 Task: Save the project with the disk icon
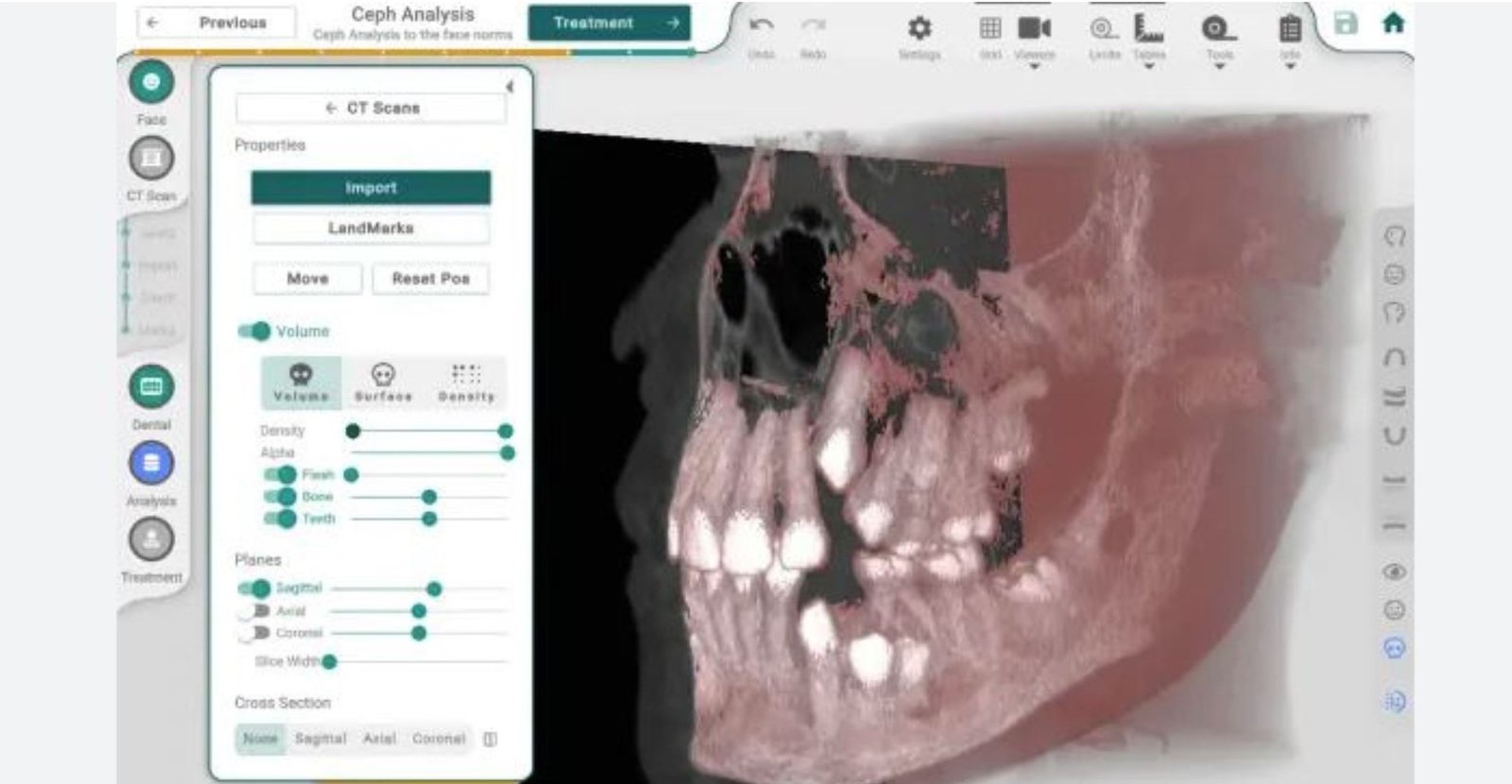coord(1346,24)
